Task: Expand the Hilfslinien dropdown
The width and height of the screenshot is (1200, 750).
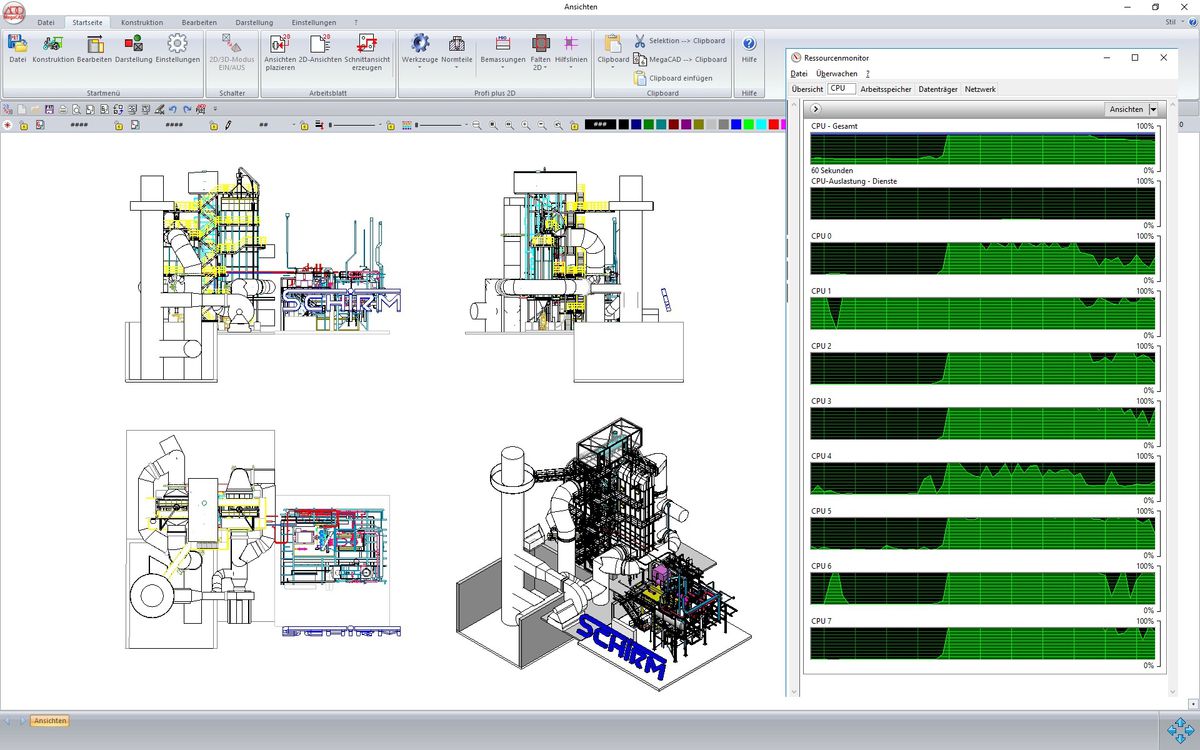Action: point(571,52)
